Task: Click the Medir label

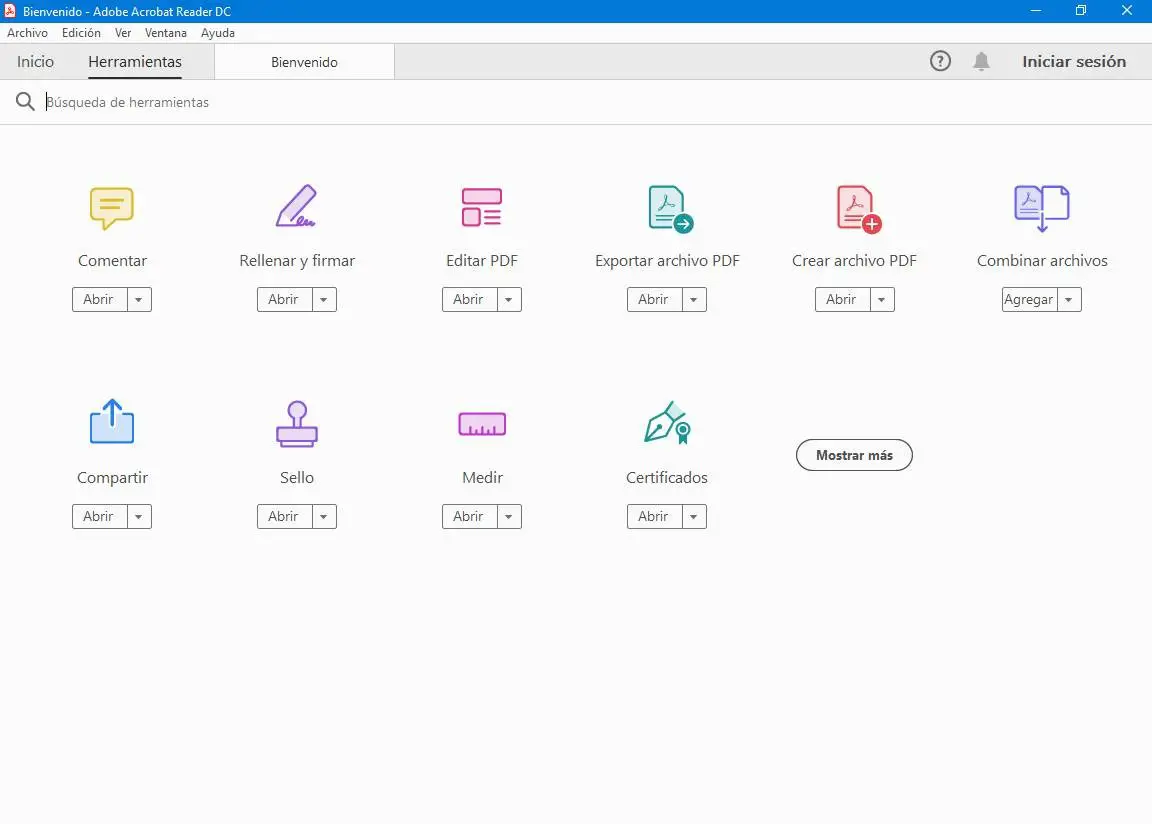Action: [482, 477]
